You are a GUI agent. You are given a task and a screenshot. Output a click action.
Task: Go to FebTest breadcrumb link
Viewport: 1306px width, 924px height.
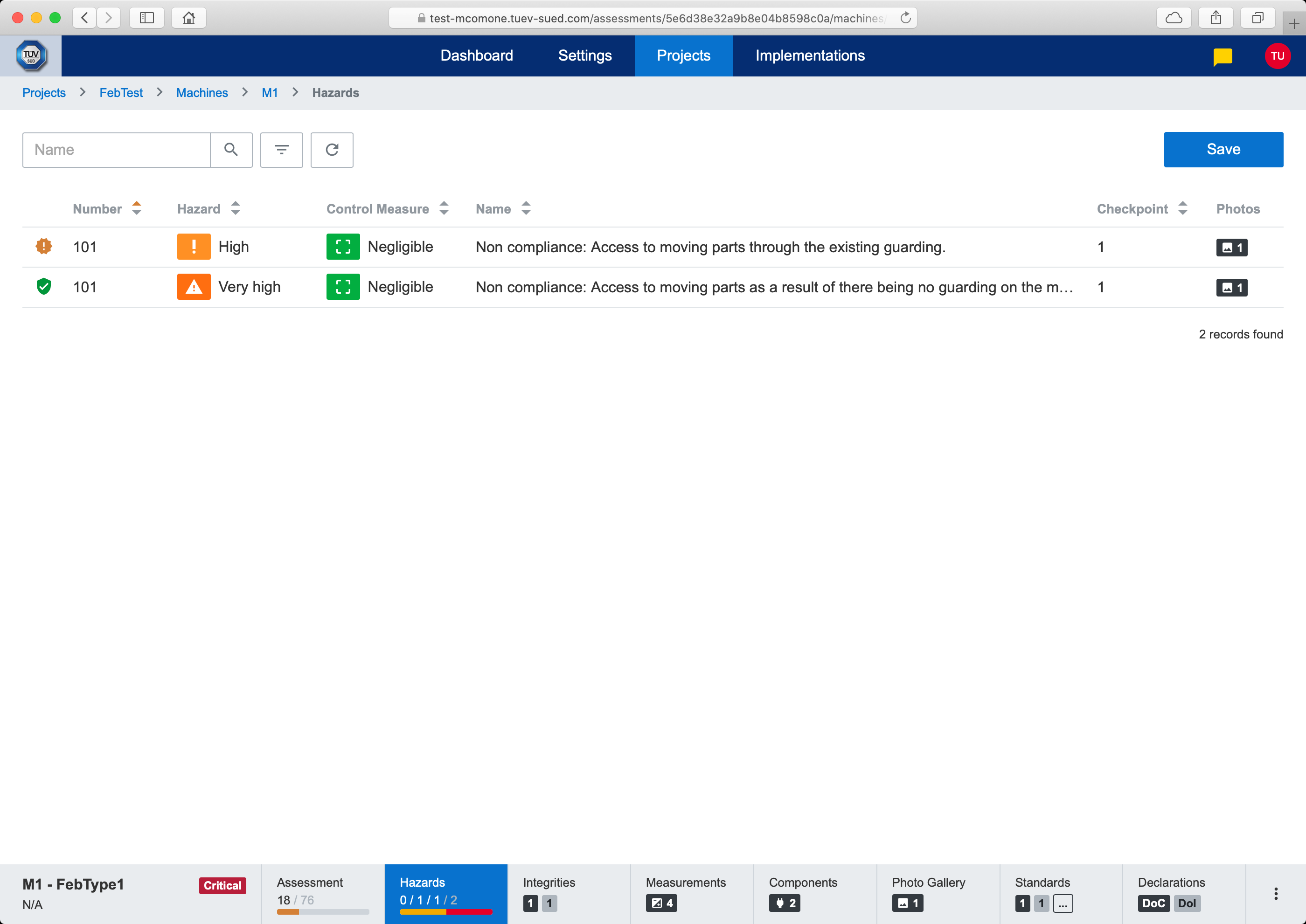tap(121, 93)
